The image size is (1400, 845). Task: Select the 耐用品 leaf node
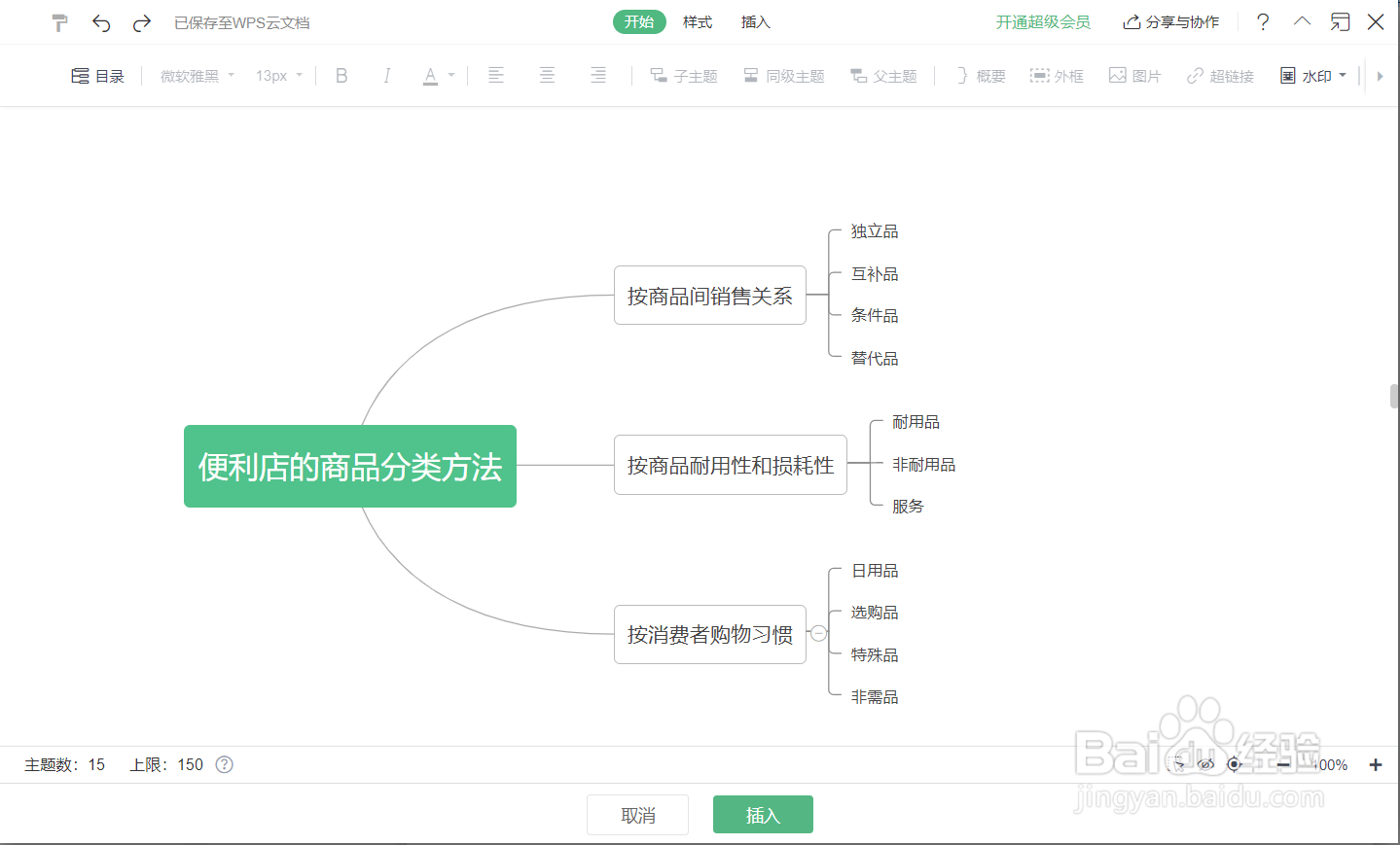(915, 422)
